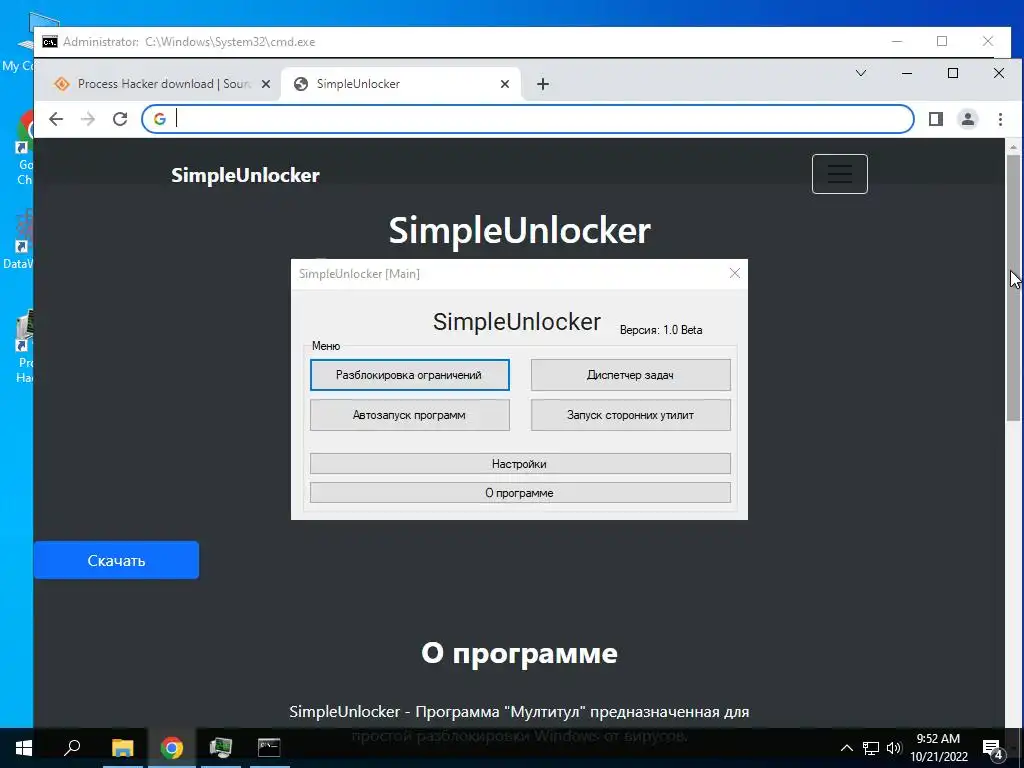
Task: Click Автозапуск программ in app preview
Action: (x=409, y=415)
